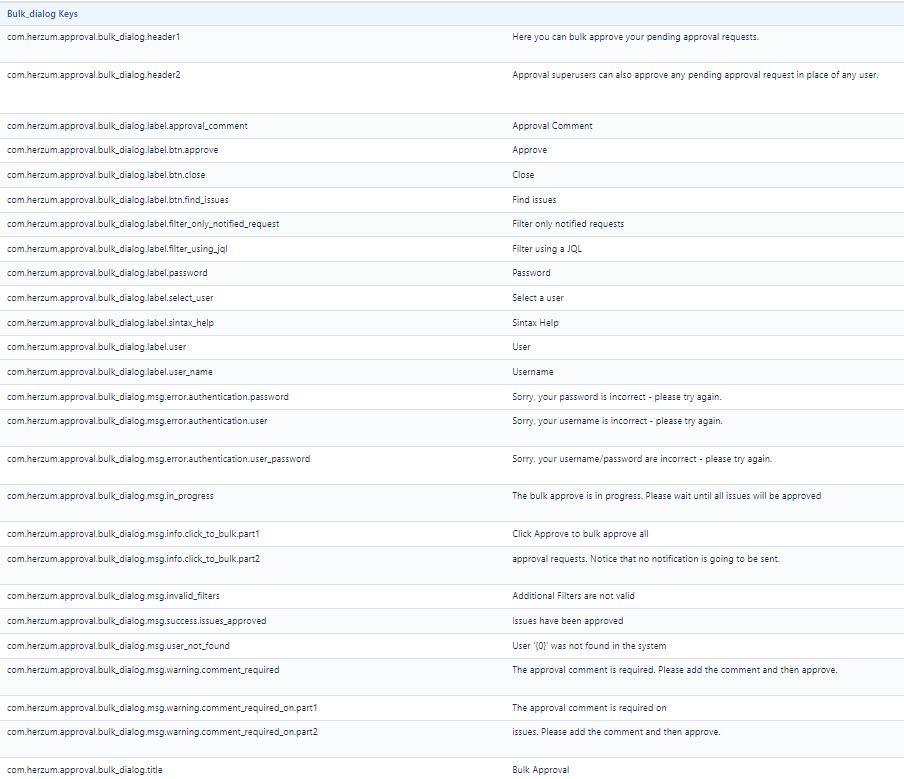Image resolution: width=904 pixels, height=779 pixels.
Task: Click the msg.error.authentication.user_password key
Action: click(x=158, y=459)
